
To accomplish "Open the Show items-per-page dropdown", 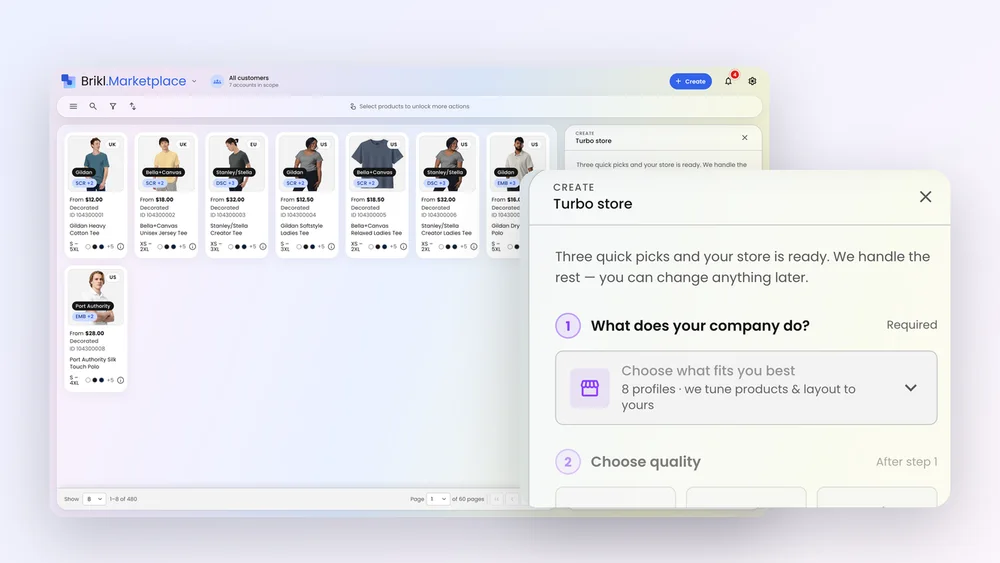I will [94, 499].
